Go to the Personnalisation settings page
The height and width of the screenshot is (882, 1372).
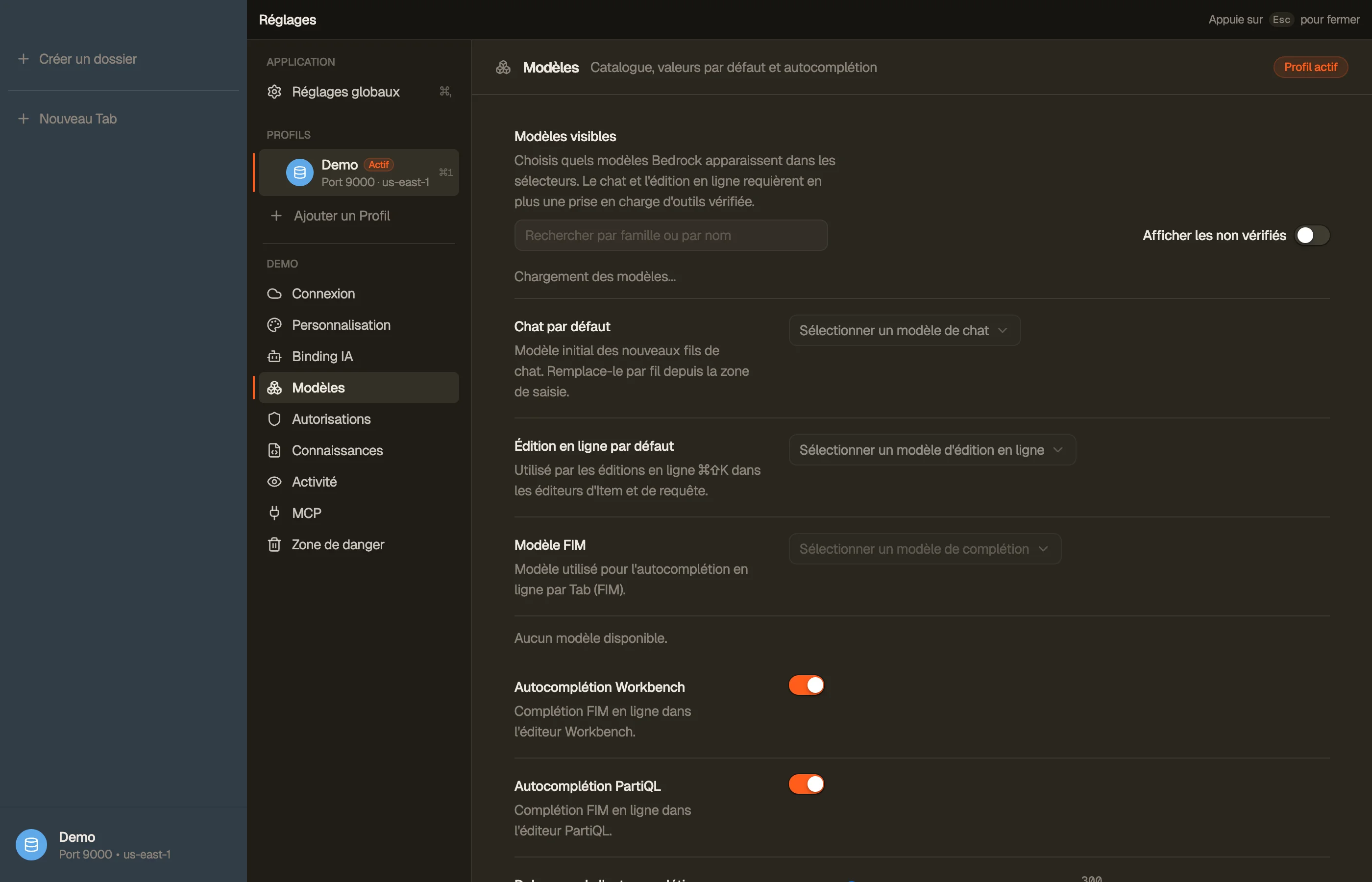(359, 325)
